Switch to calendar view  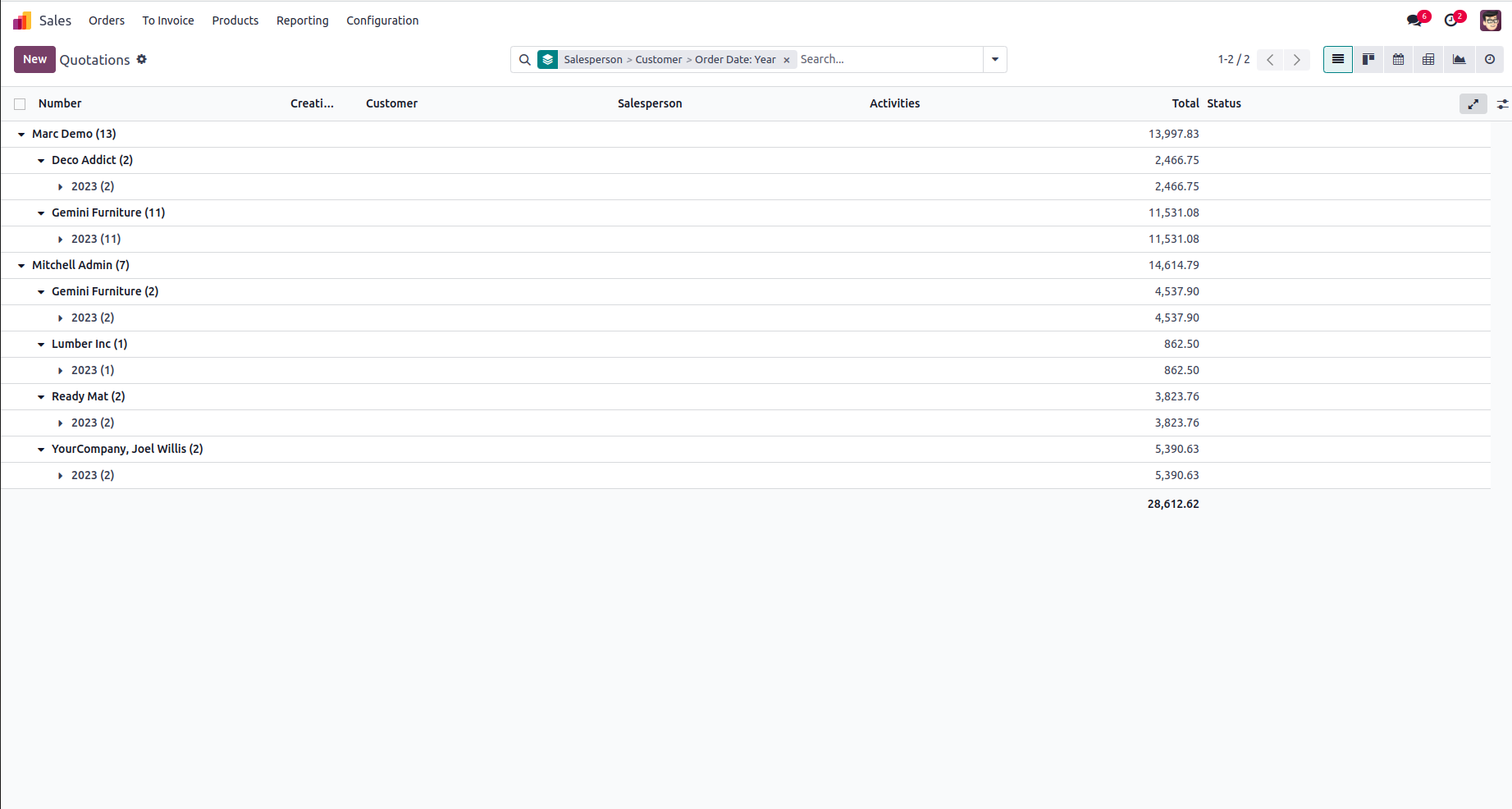1399,59
